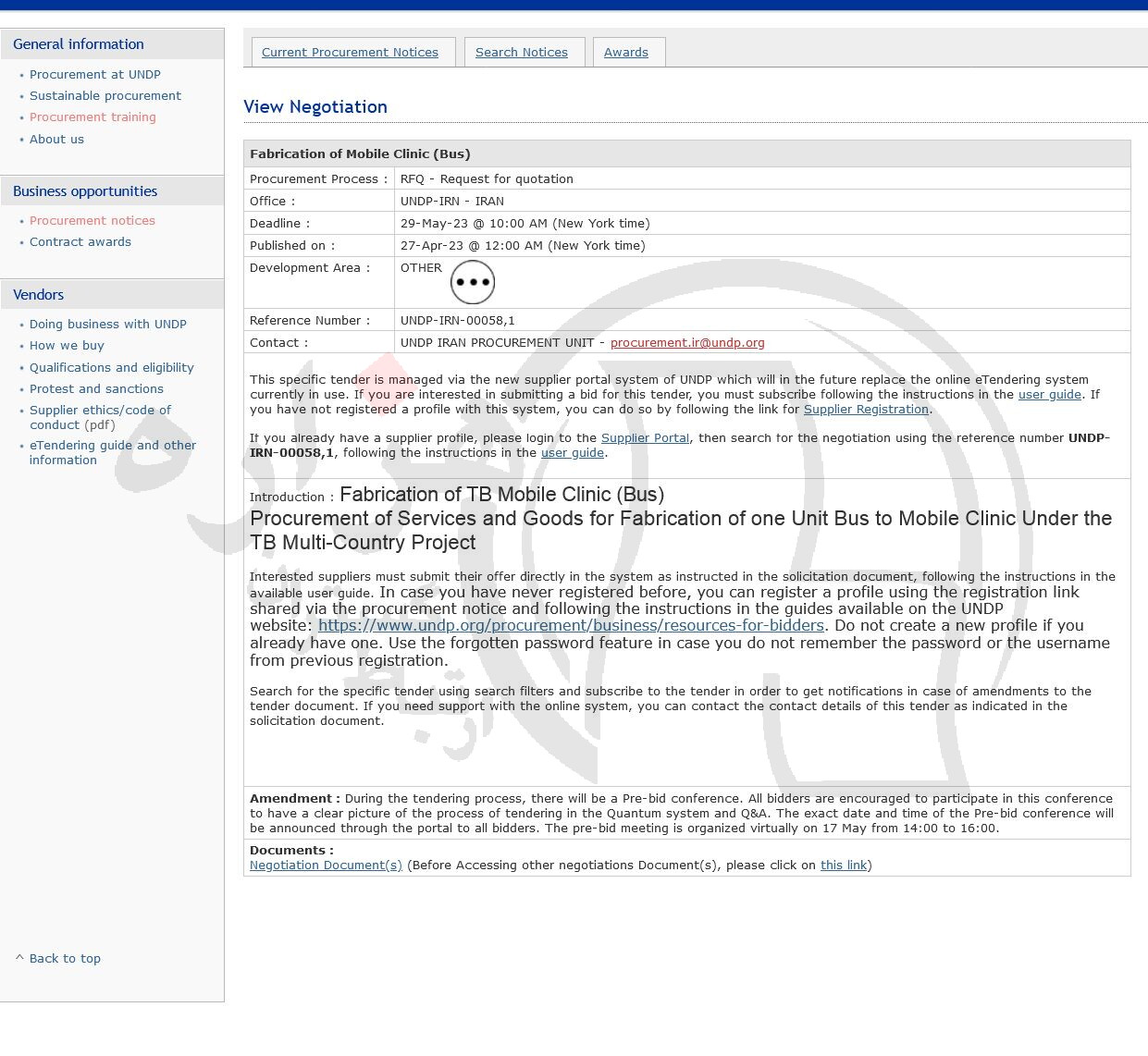Select Procurement training in sidebar
Viewport: 1148px width, 1056px height.
click(x=93, y=117)
